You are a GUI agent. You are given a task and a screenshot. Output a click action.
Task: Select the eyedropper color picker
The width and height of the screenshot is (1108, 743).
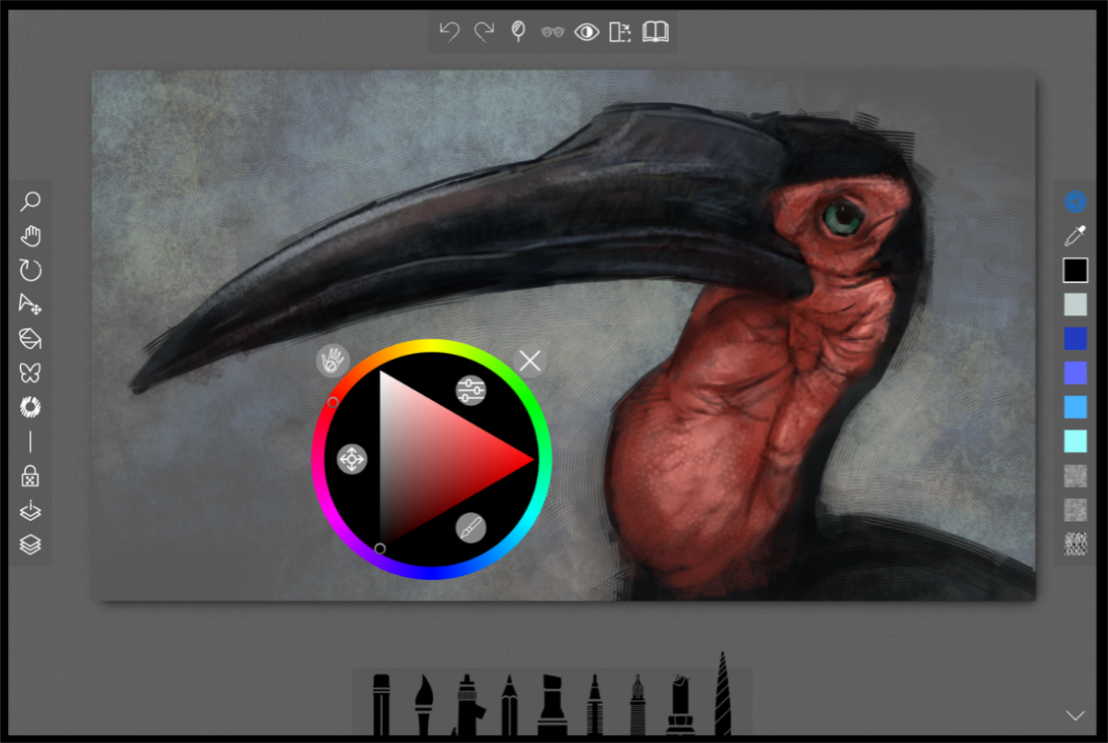coord(1075,235)
